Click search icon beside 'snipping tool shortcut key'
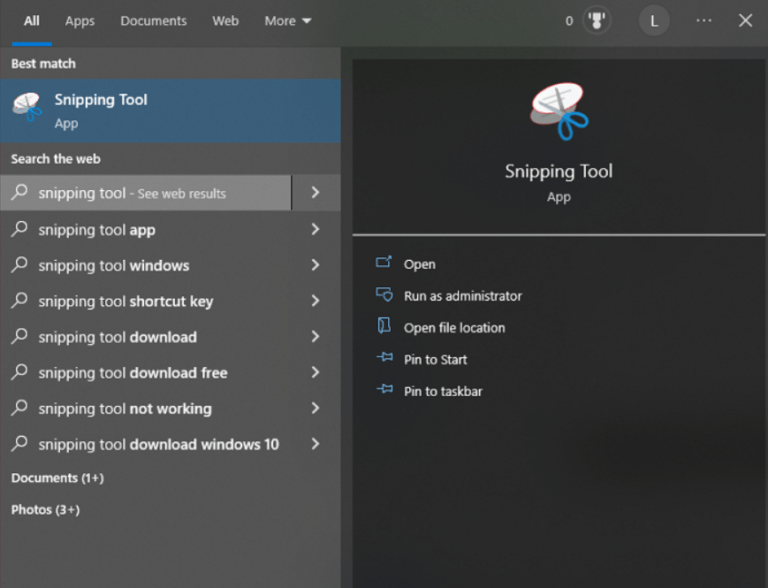The width and height of the screenshot is (768, 588). tap(20, 300)
